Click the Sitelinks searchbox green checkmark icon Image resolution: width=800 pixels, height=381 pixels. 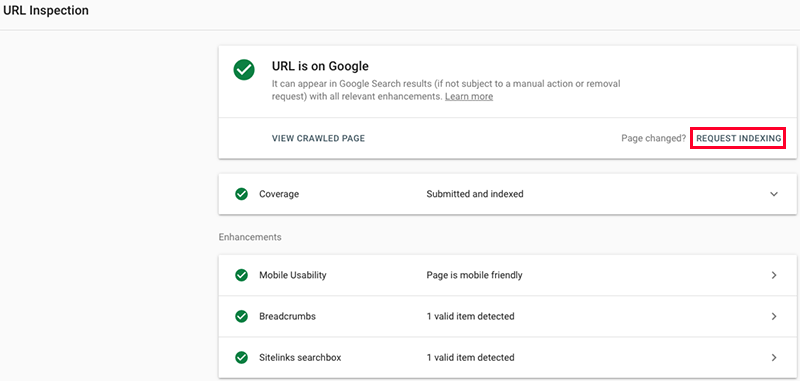(241, 358)
